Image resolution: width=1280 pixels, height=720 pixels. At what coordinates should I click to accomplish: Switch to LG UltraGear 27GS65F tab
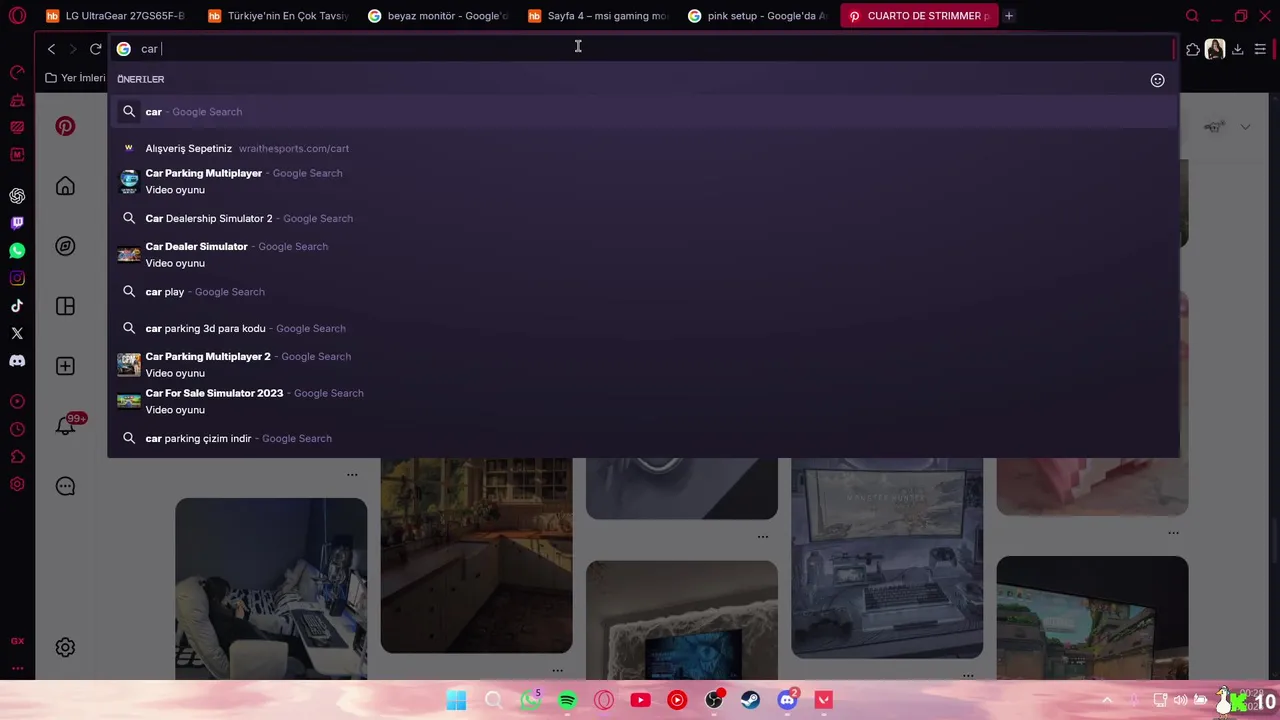pos(115,16)
